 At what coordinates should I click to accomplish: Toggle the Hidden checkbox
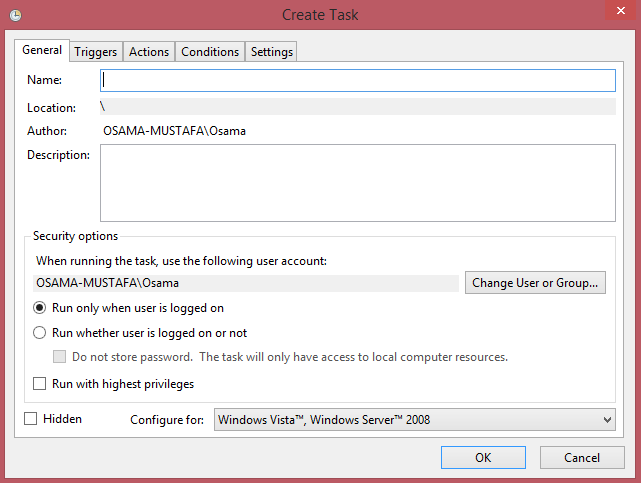[30, 419]
